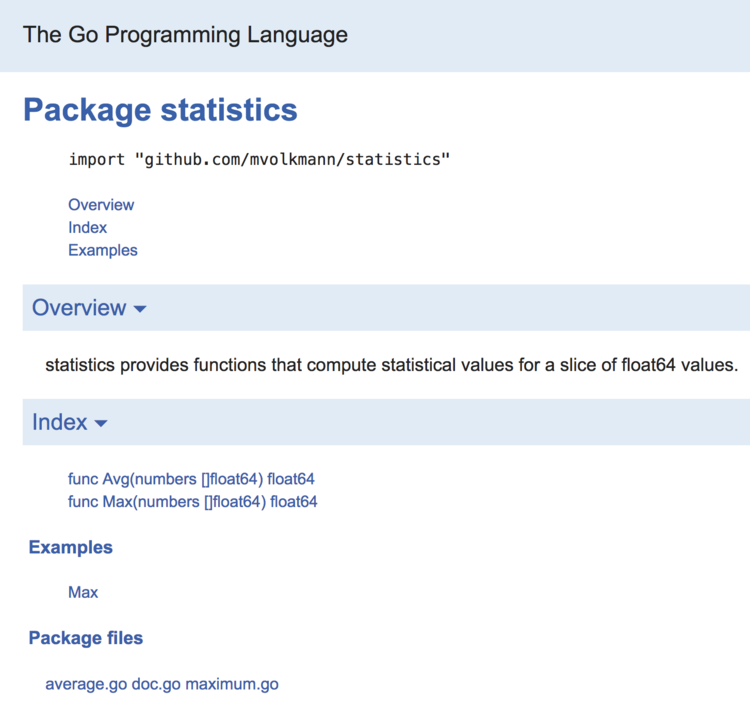750x707 pixels.
Task: Open func Max(numbers []float64) float64
Action: pyautogui.click(x=193, y=502)
